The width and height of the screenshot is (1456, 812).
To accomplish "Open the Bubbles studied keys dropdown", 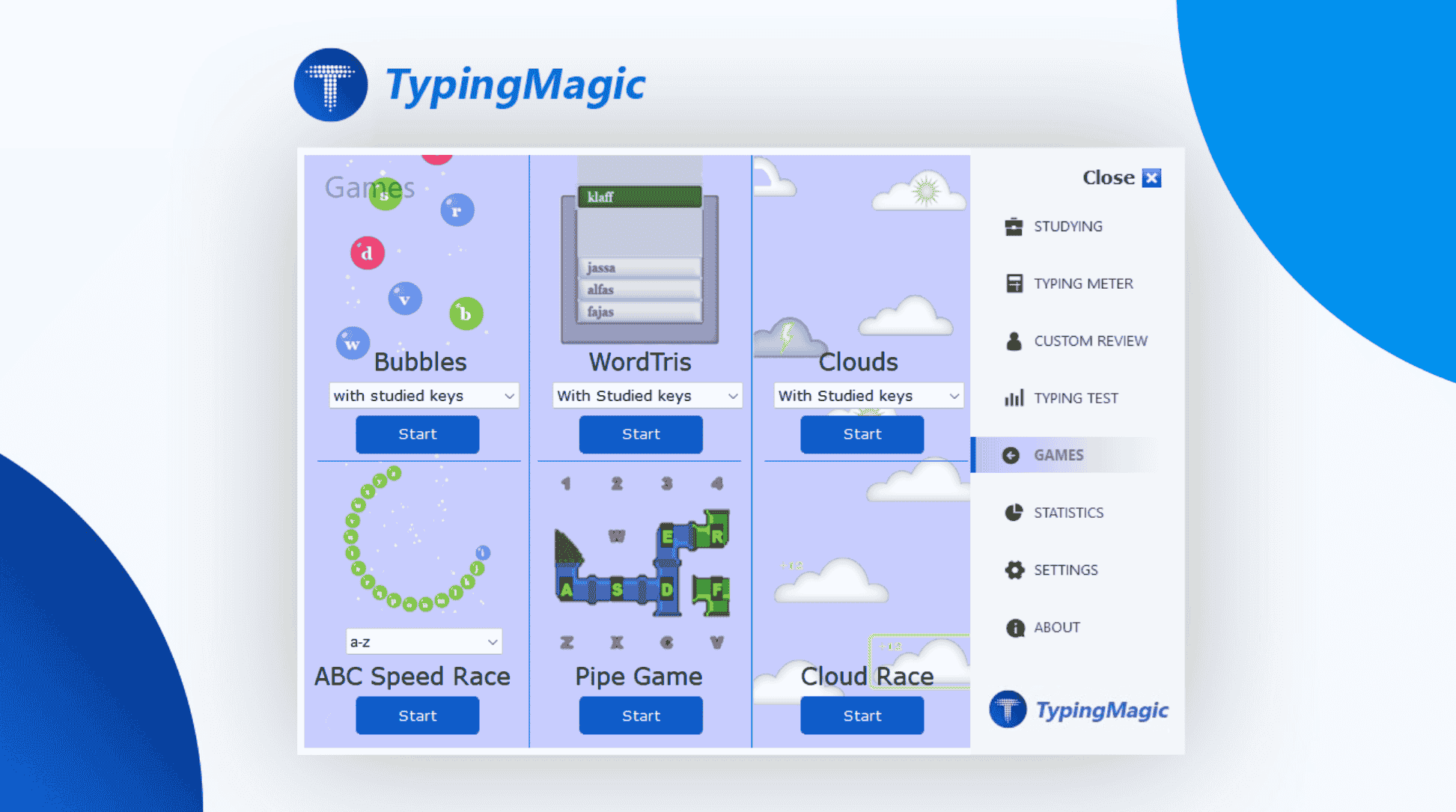I will [x=424, y=395].
